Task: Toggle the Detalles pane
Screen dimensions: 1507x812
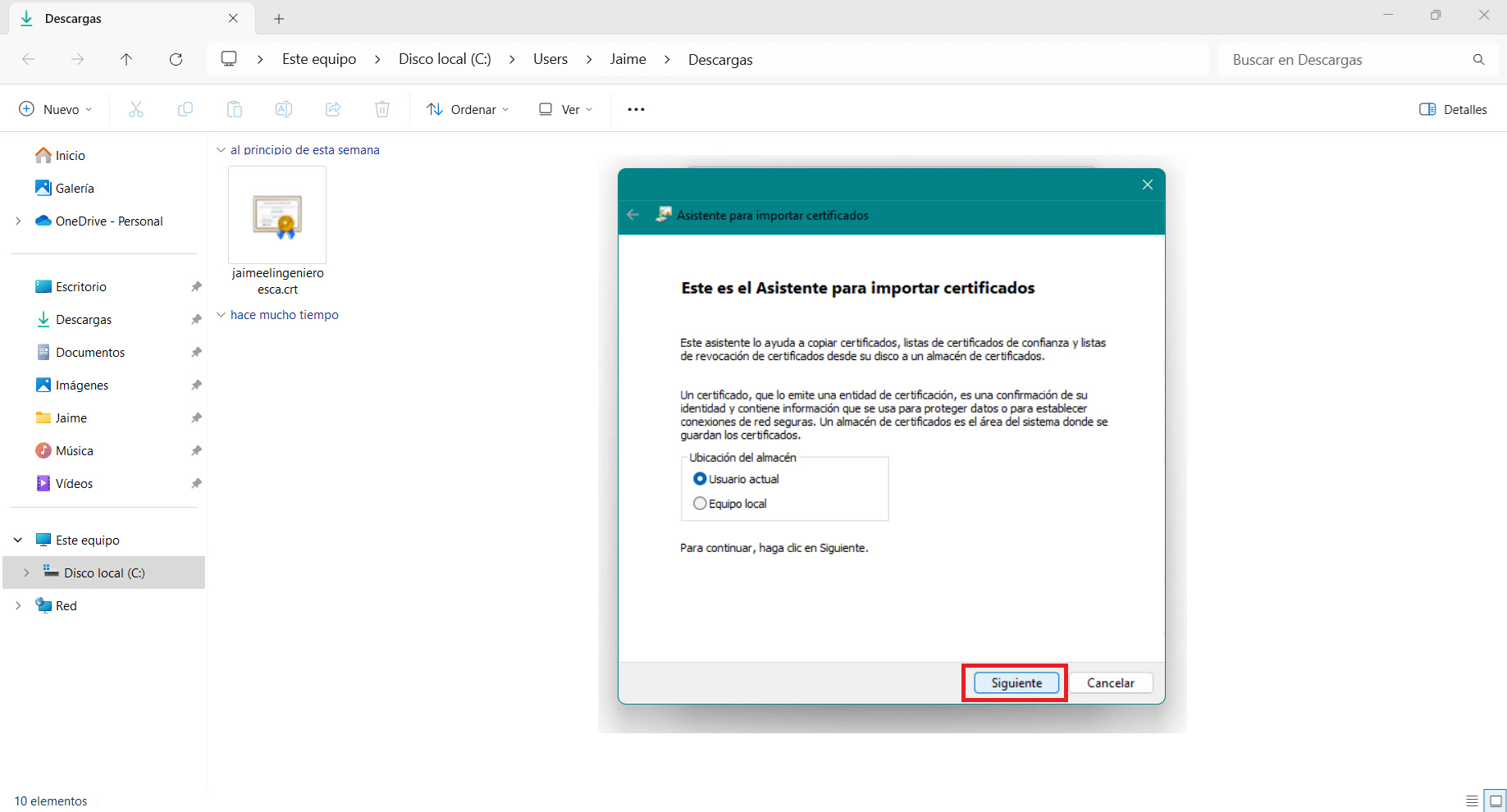Action: (1453, 109)
